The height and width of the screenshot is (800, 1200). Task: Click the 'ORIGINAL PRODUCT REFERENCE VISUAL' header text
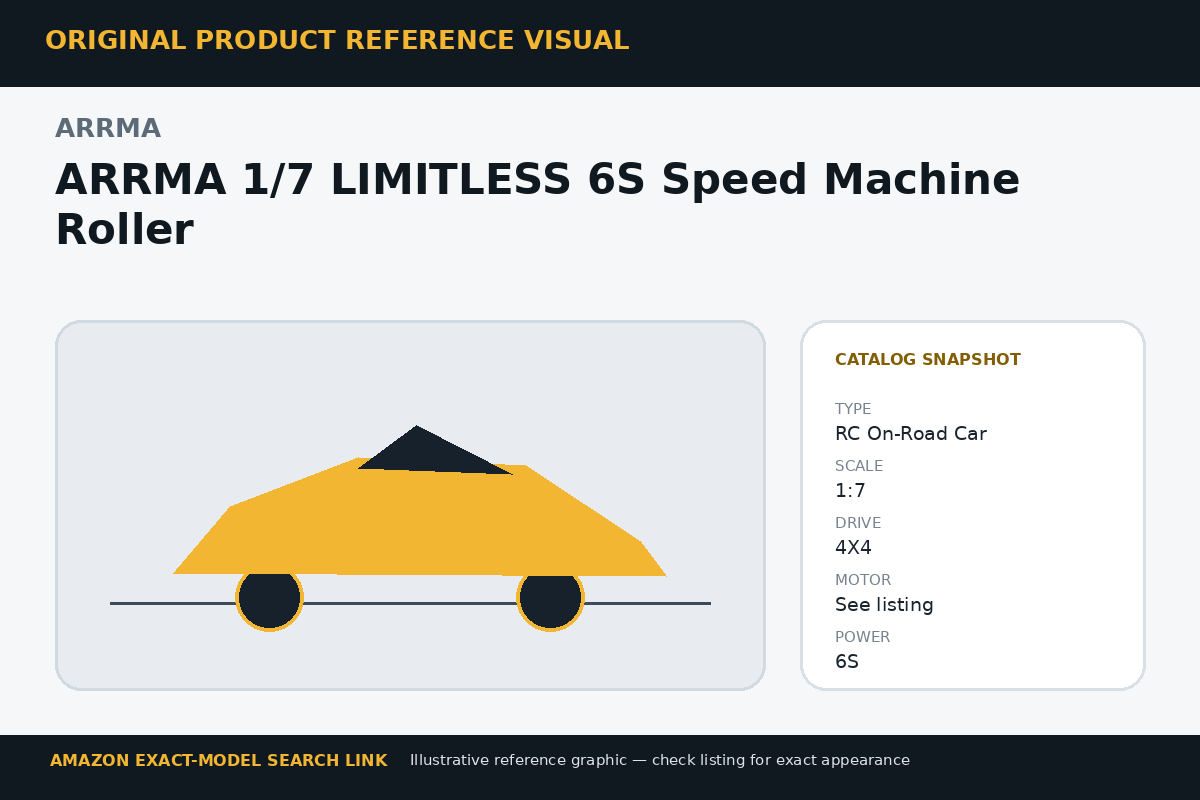[x=337, y=41]
